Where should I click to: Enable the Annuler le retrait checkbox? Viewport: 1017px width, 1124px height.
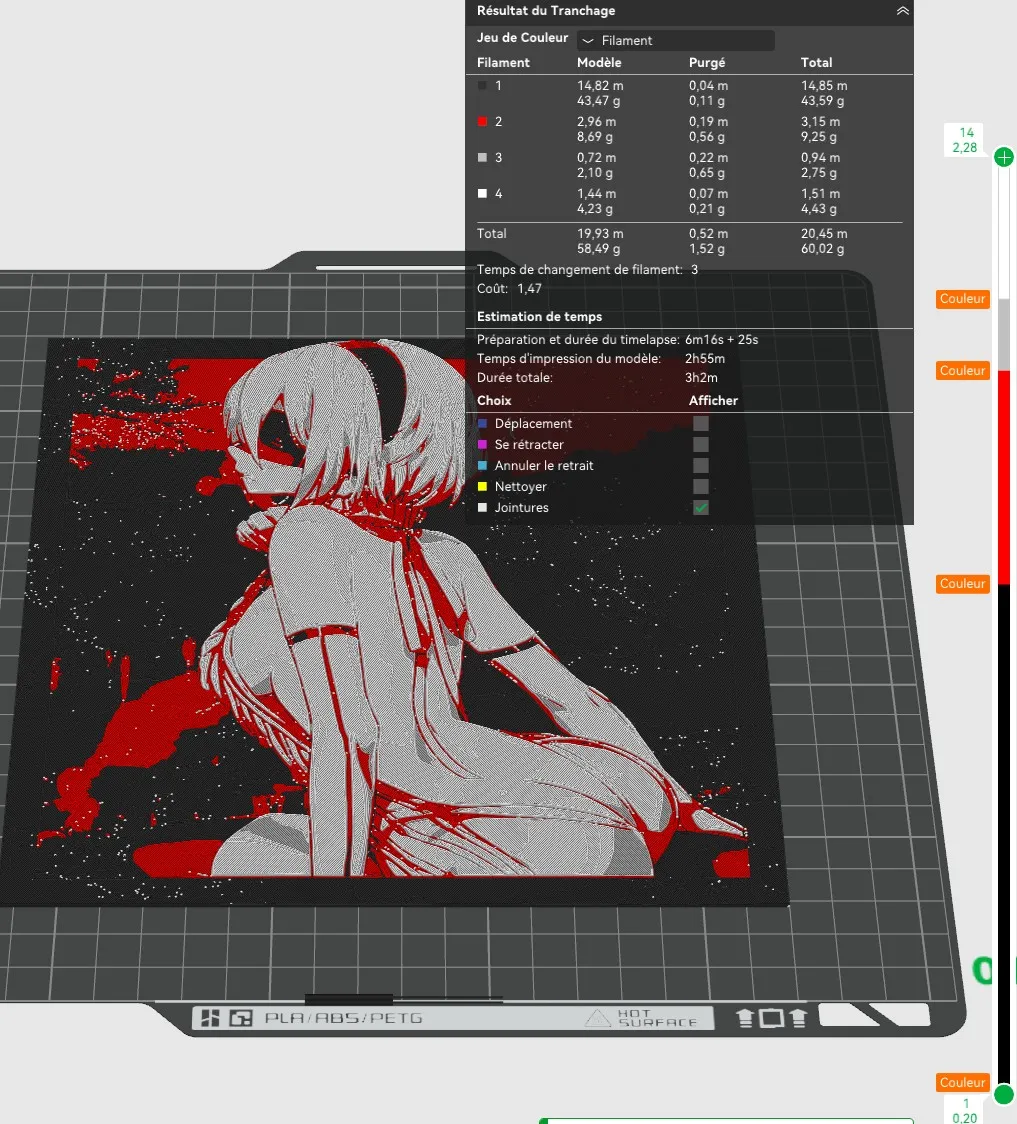[701, 465]
